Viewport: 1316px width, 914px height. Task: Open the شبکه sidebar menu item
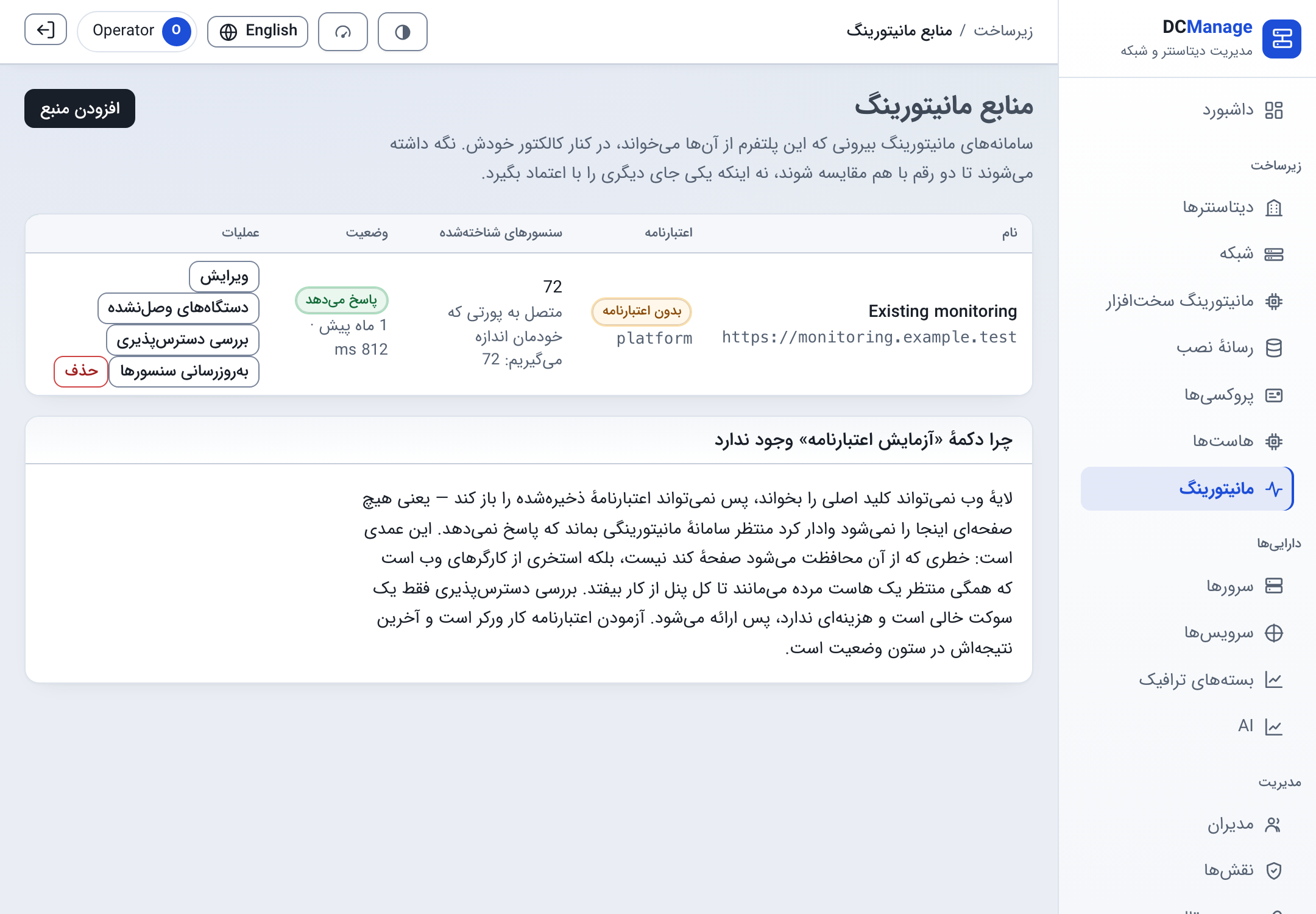[1187, 254]
